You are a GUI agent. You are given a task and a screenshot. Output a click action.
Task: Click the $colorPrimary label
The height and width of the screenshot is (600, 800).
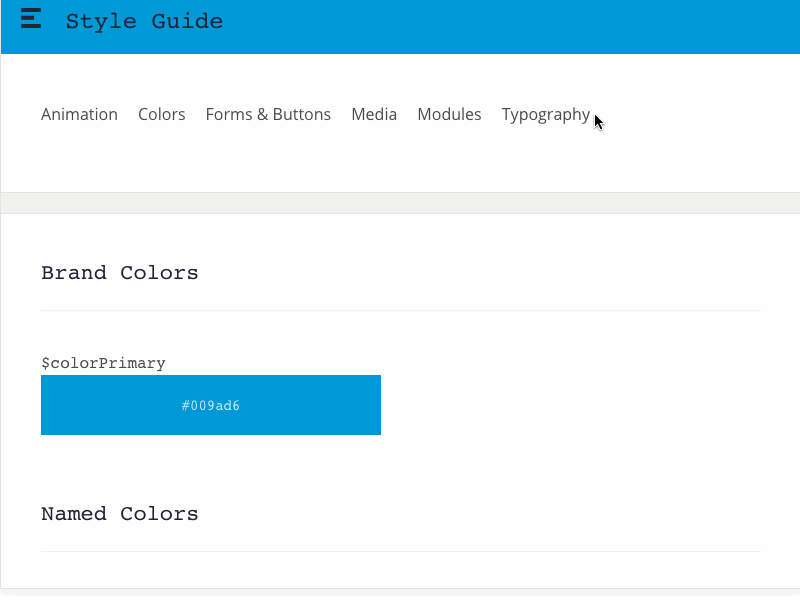point(104,362)
